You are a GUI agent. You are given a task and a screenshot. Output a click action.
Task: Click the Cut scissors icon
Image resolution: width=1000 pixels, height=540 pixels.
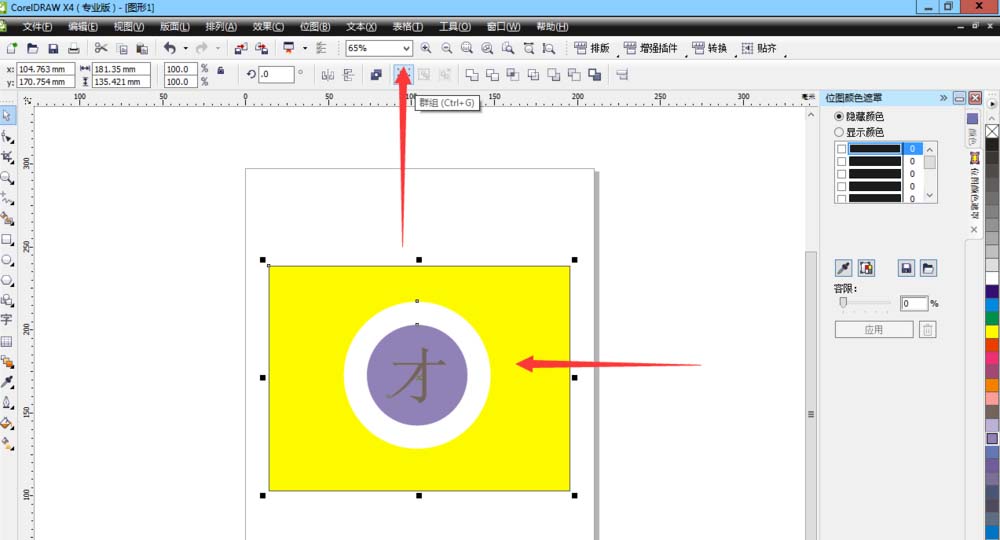click(101, 48)
